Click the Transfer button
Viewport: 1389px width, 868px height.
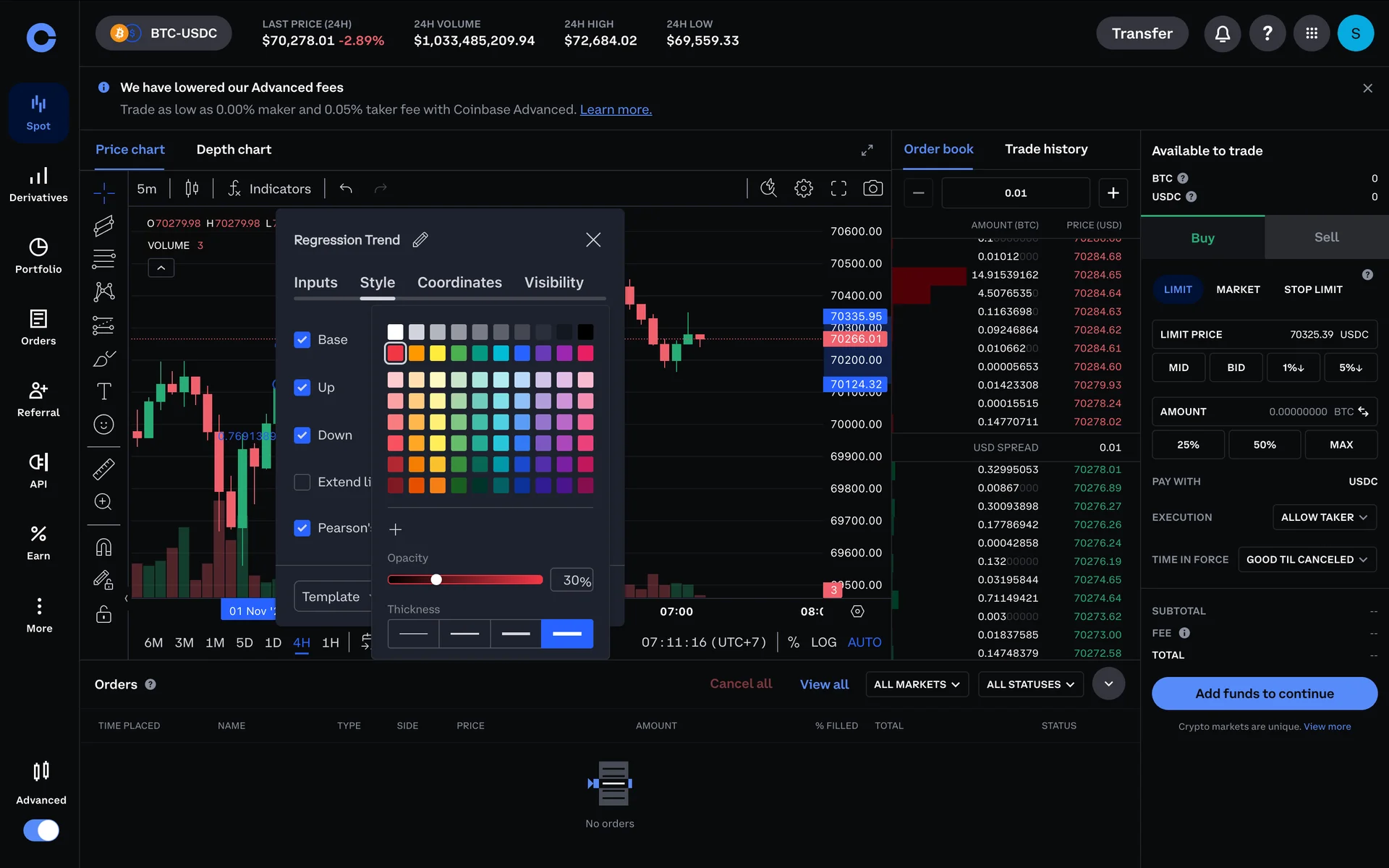coord(1142,33)
